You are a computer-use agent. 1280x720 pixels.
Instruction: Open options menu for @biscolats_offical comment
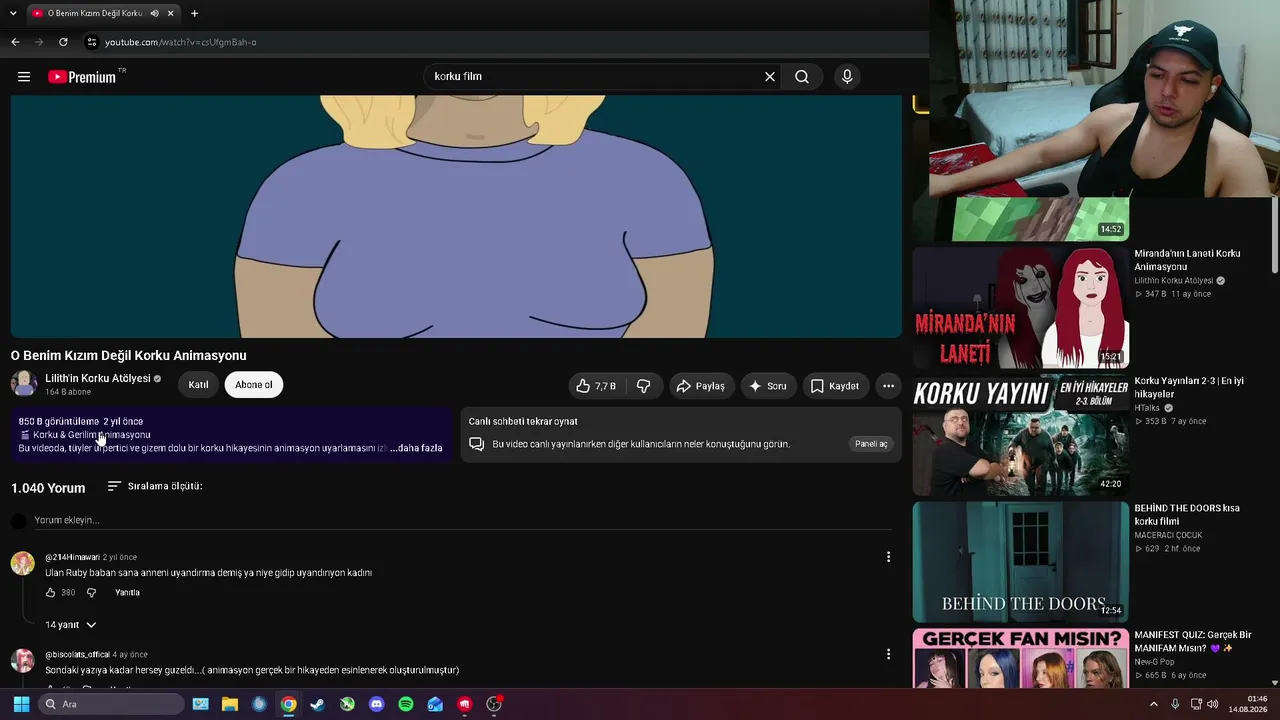tap(888, 654)
